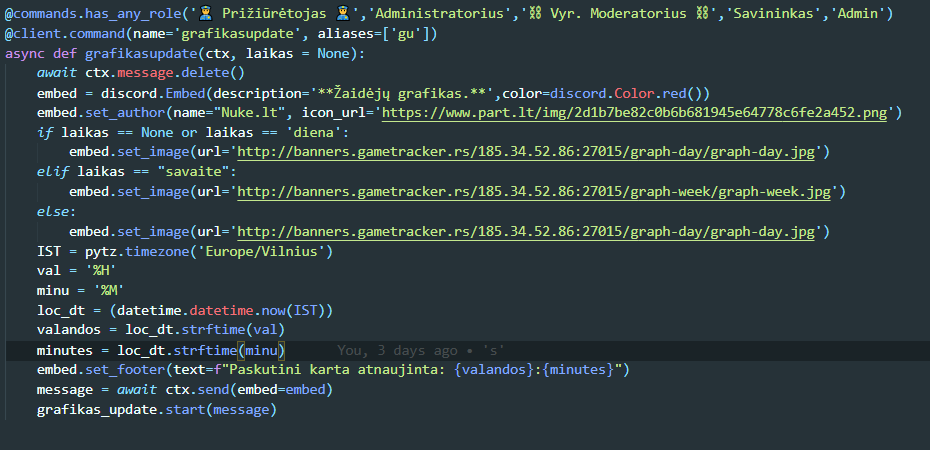Click 'discord.Color.red()' expression
The width and height of the screenshot is (930, 450).
[626, 93]
